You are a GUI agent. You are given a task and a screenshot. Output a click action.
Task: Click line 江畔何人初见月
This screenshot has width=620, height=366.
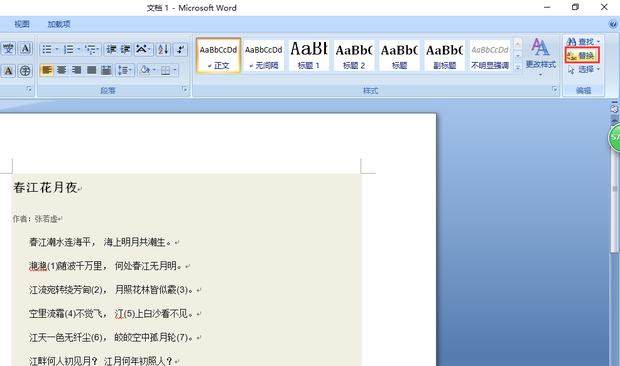tap(60, 361)
